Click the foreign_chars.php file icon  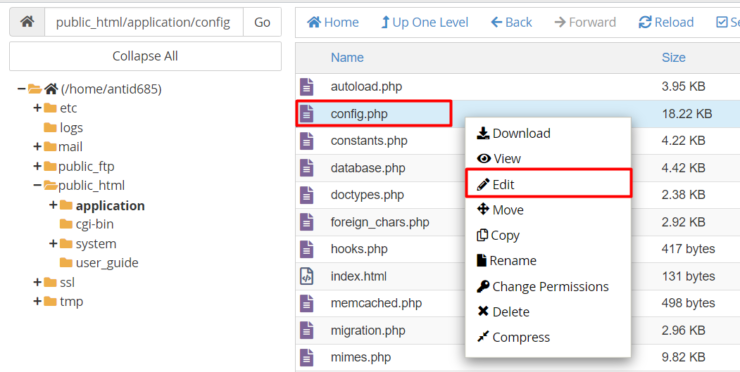(x=307, y=222)
